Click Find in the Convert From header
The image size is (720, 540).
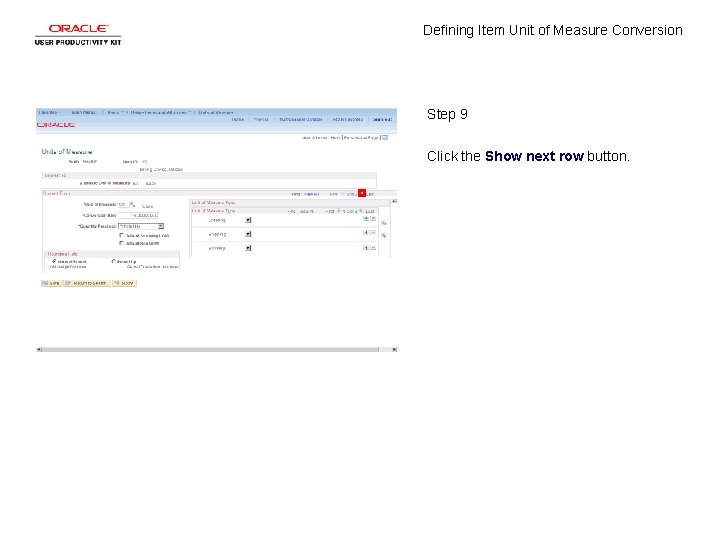(x=295, y=194)
